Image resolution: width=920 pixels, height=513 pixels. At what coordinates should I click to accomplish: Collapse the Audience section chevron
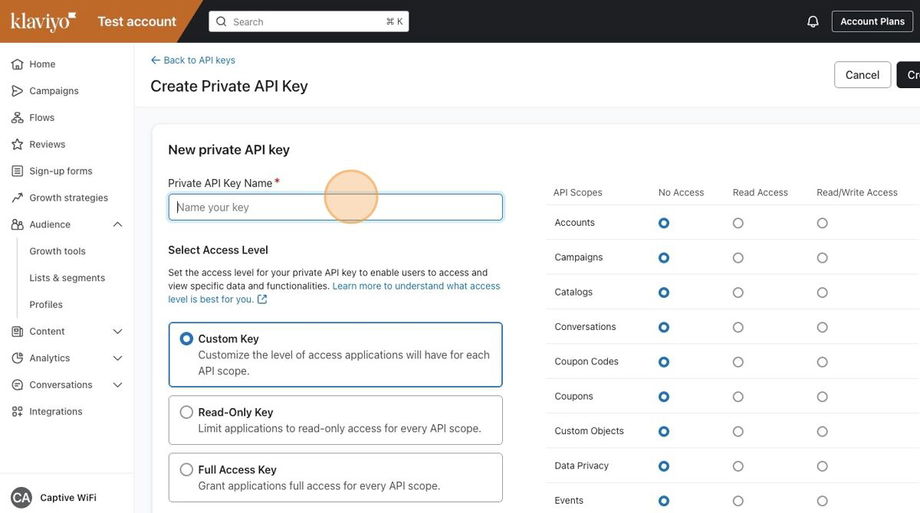(x=117, y=225)
